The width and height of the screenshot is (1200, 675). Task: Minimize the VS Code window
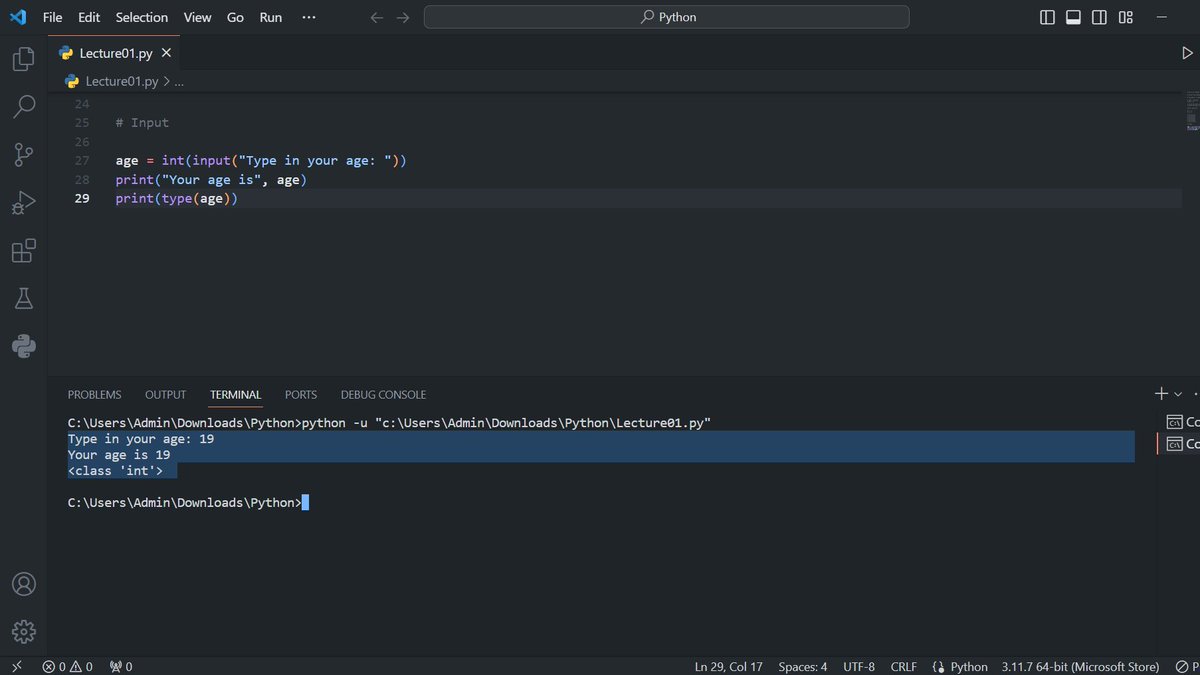click(1163, 17)
